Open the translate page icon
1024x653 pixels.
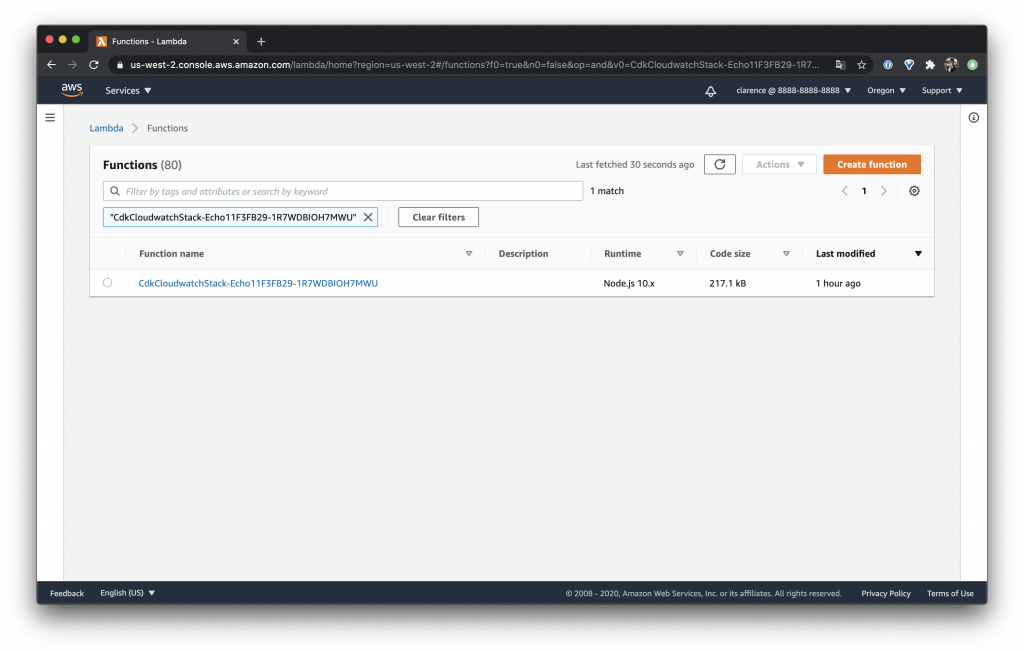pyautogui.click(x=840, y=65)
